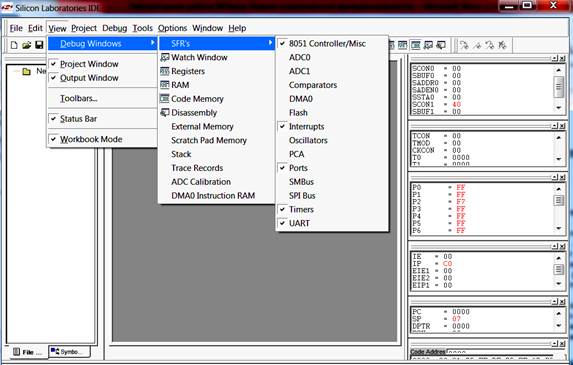The image size is (573, 365).
Task: Click scroll-up arrow in SCON0 panel
Action: tap(558, 70)
